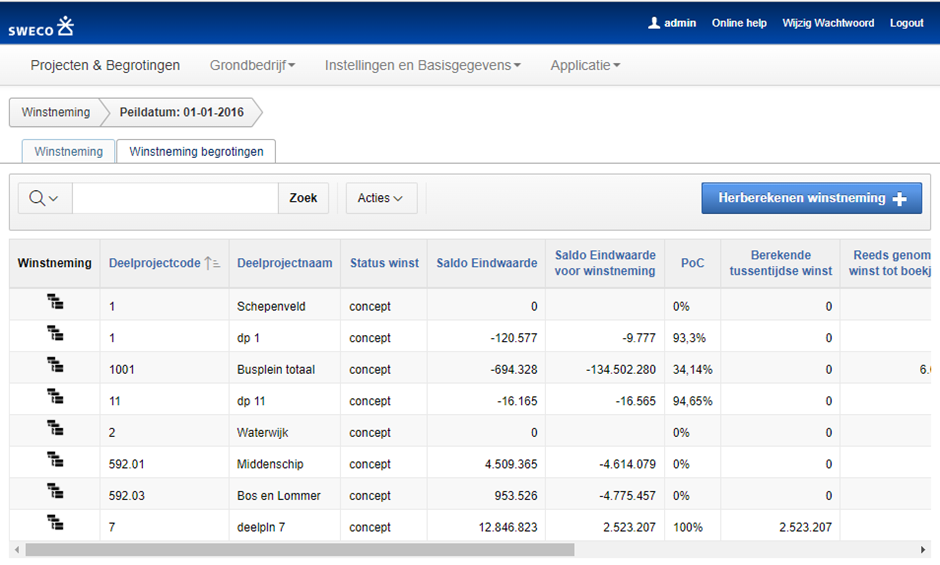The image size is (940, 565).
Task: Expand Instellingen en Basisgegevens menu
Action: pos(422,65)
